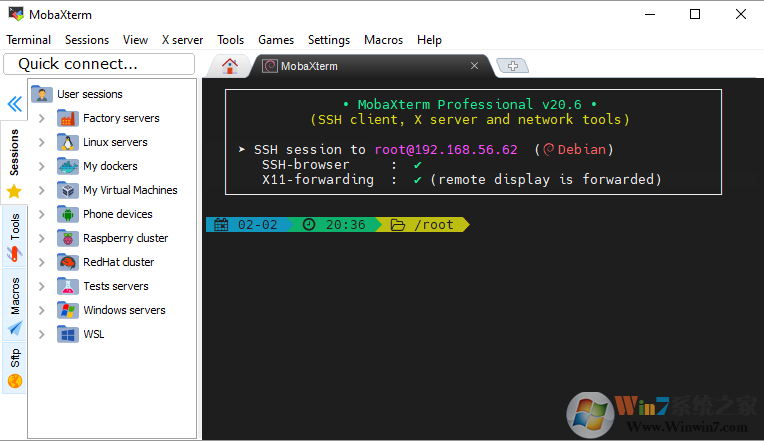Screen dimensions: 764x441
Task: Click the Phone devices Android icon
Action: (x=68, y=214)
